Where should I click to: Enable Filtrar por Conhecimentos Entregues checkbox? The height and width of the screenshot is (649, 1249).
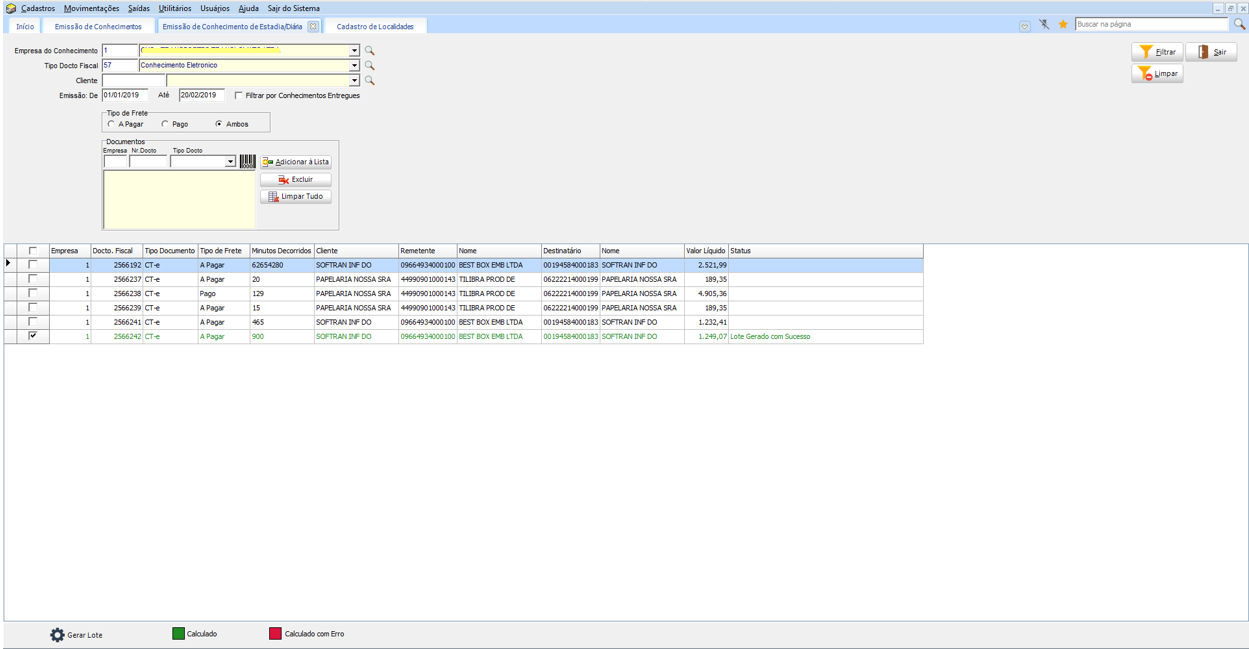coord(238,95)
